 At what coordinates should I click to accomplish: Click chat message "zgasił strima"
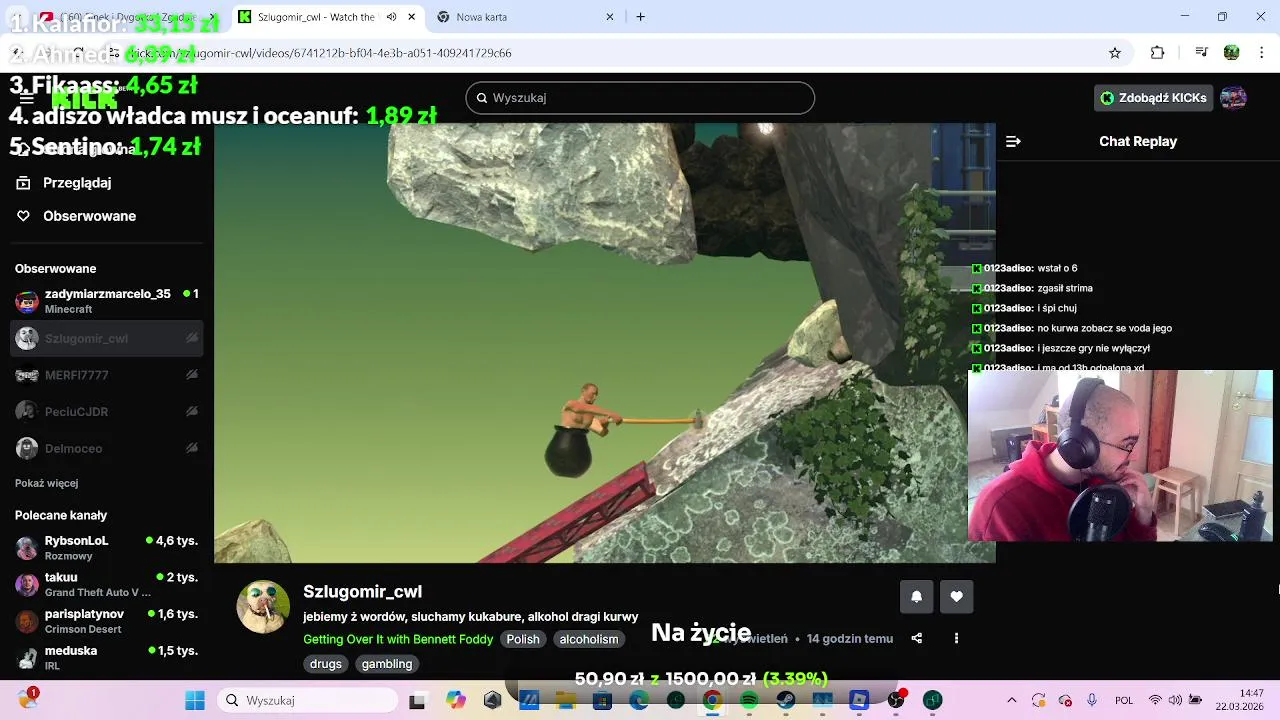1065,288
